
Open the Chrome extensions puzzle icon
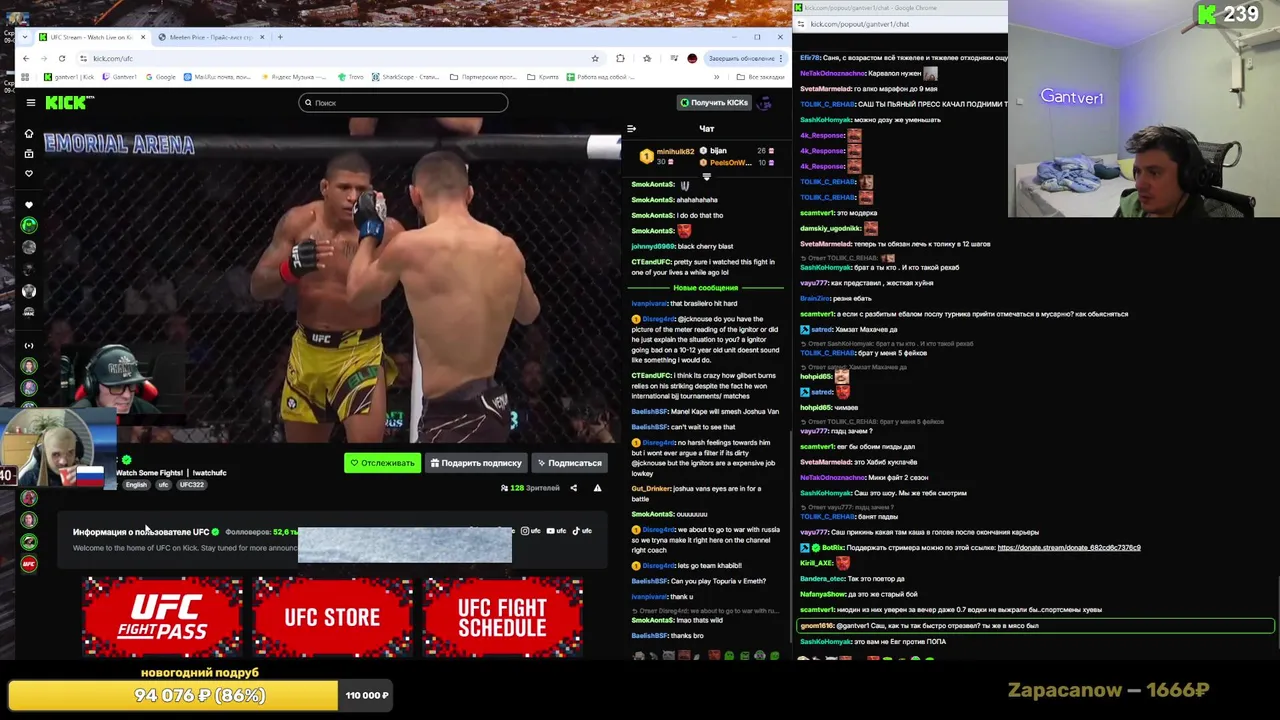point(620,58)
